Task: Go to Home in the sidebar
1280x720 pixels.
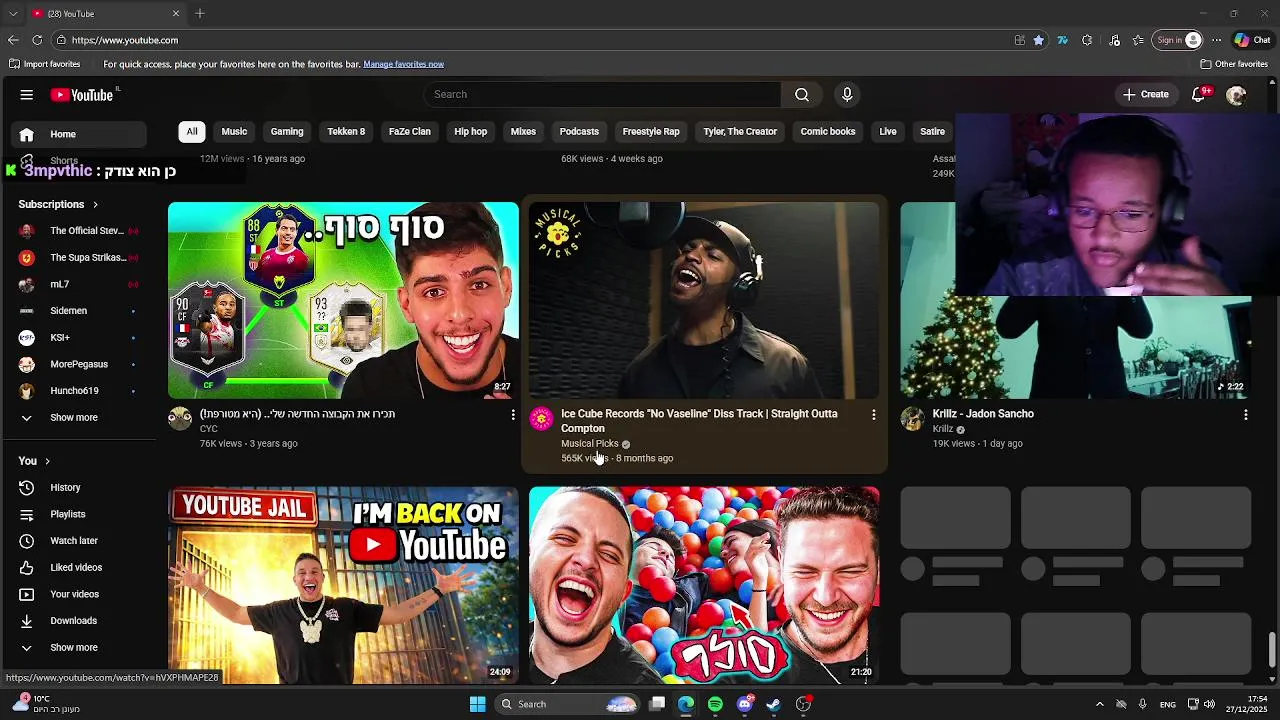Action: (x=79, y=134)
